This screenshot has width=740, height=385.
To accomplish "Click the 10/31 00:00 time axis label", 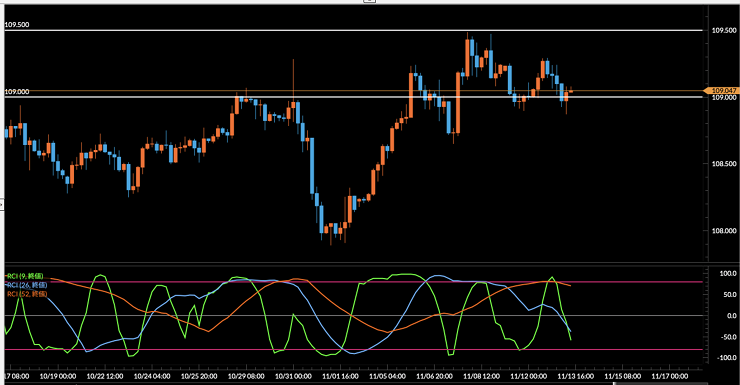I will (x=293, y=376).
